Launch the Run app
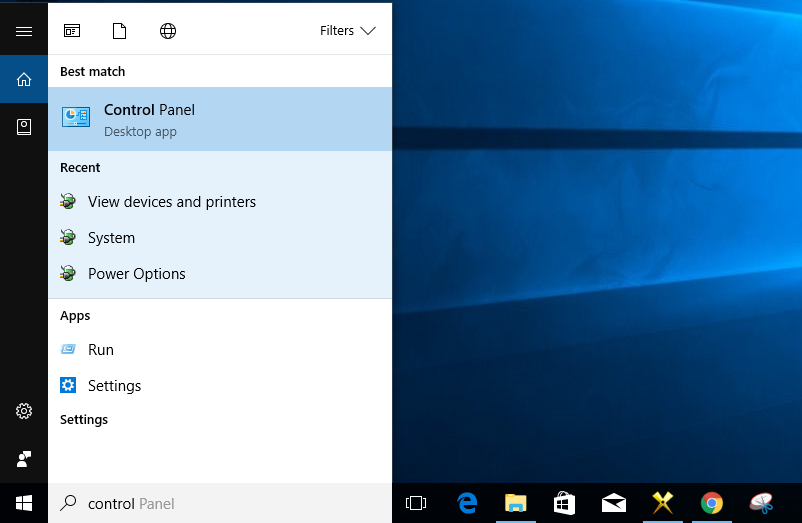Image resolution: width=802 pixels, height=523 pixels. (x=220, y=350)
